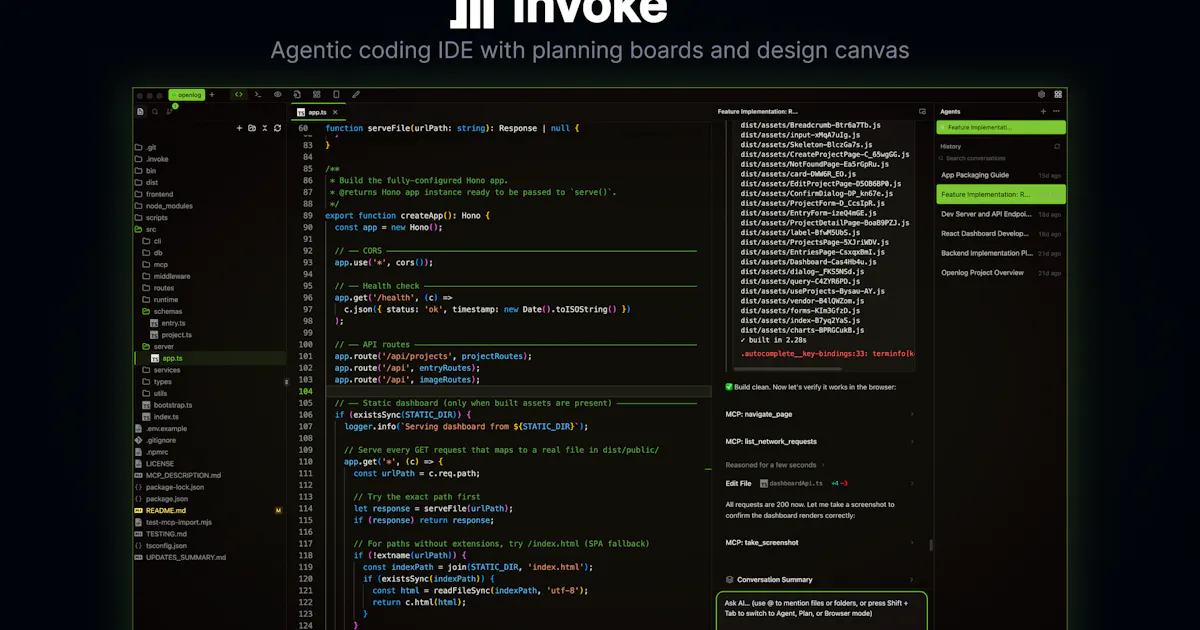
Task: Open UPDATES_SUMMARY.md file
Action: point(180,557)
